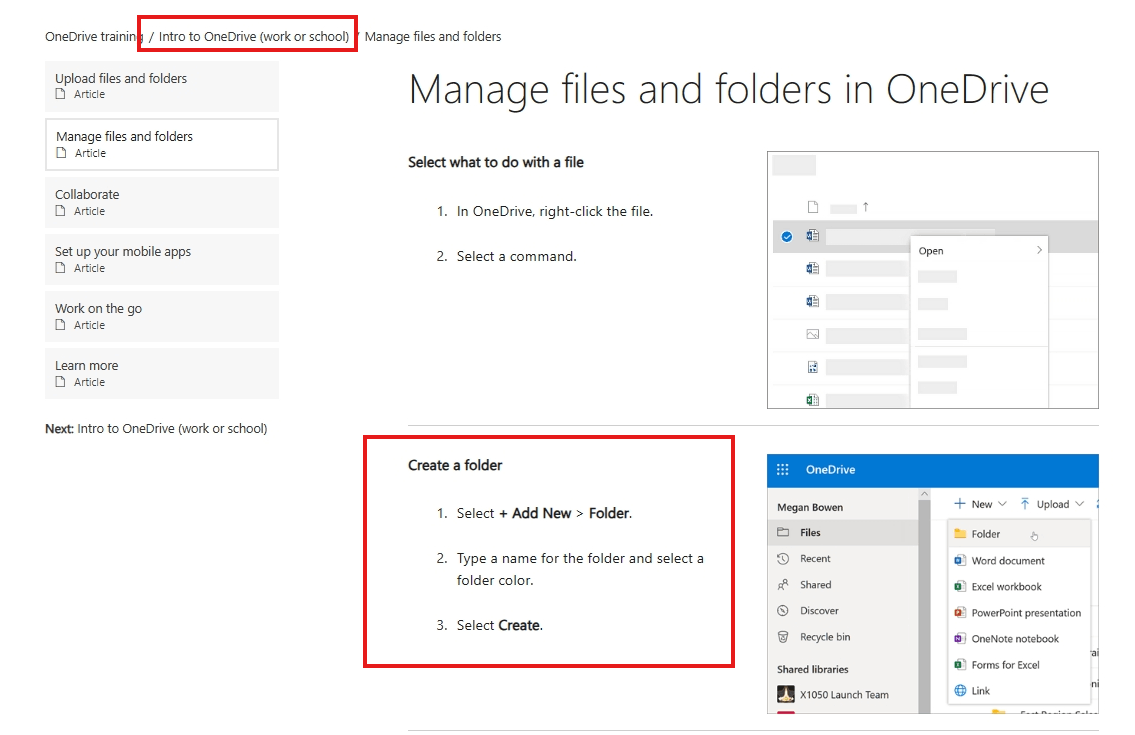The width and height of the screenshot is (1135, 735).
Task: Toggle the blue file selection checkmark
Action: [788, 237]
